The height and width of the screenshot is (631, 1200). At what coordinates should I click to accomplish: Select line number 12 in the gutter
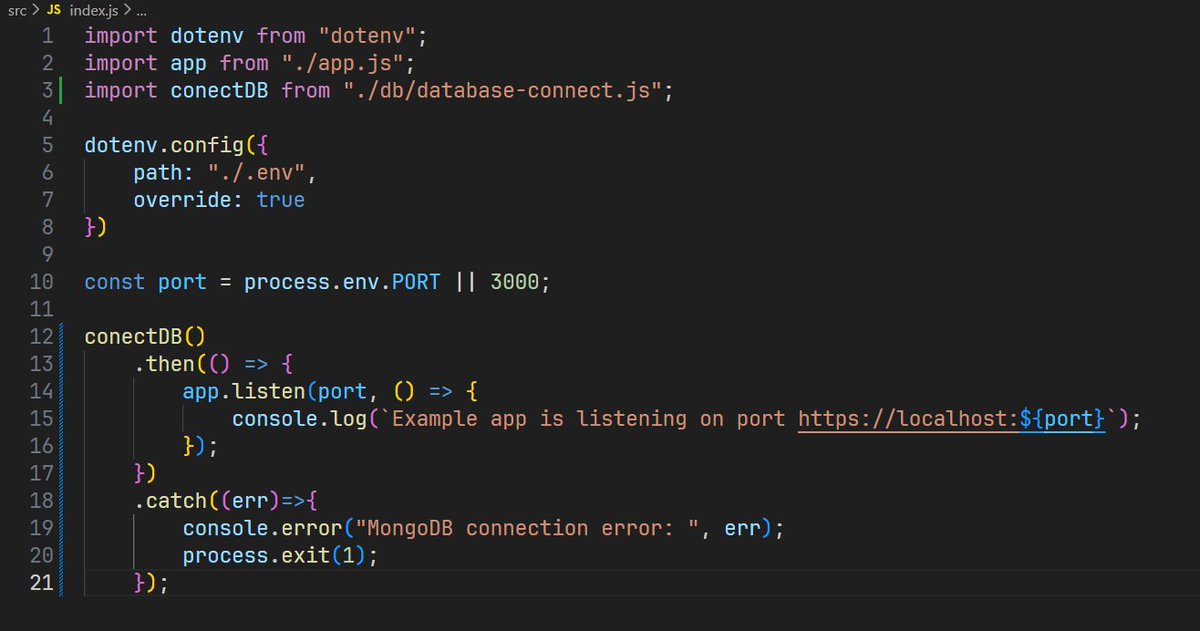click(x=41, y=336)
